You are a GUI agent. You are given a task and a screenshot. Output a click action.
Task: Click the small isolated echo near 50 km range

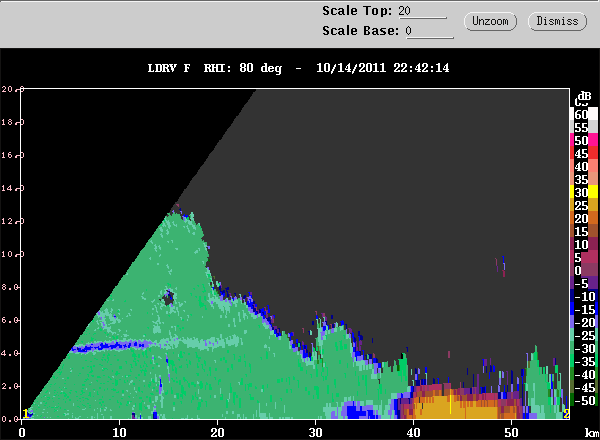point(501,266)
